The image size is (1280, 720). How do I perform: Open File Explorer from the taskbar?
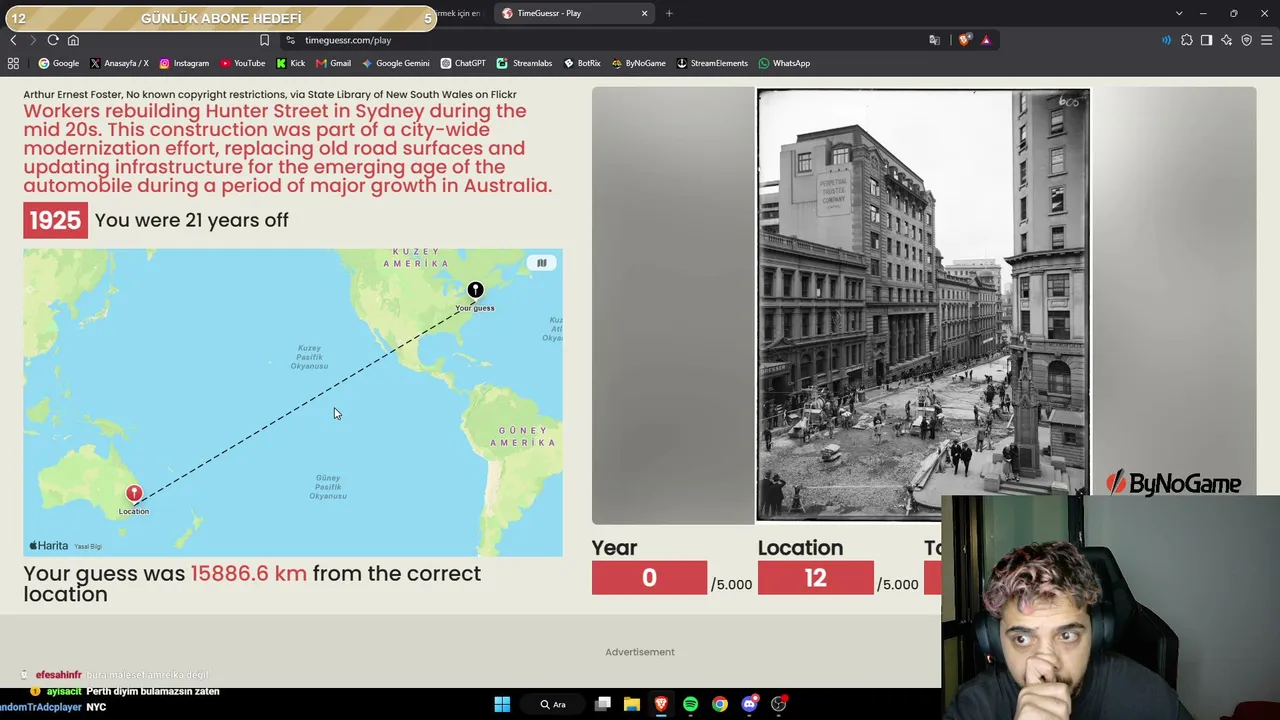[x=632, y=704]
